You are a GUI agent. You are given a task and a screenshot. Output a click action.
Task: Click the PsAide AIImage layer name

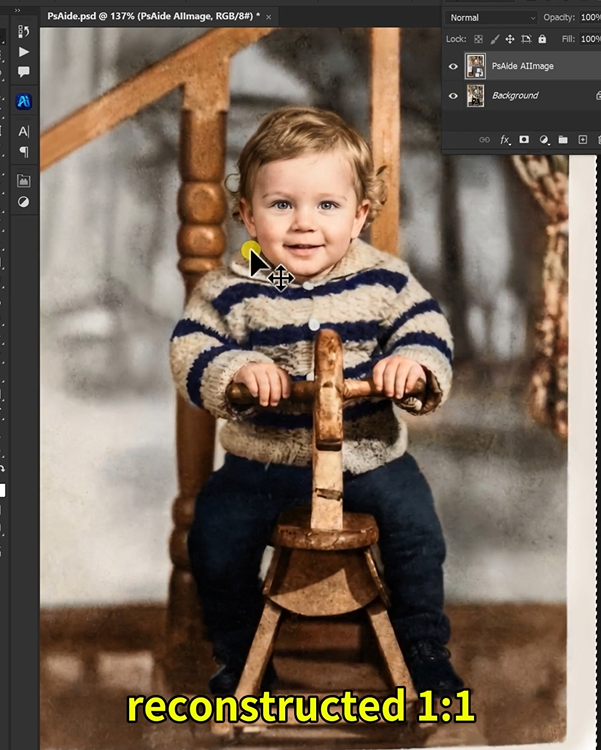[523, 66]
